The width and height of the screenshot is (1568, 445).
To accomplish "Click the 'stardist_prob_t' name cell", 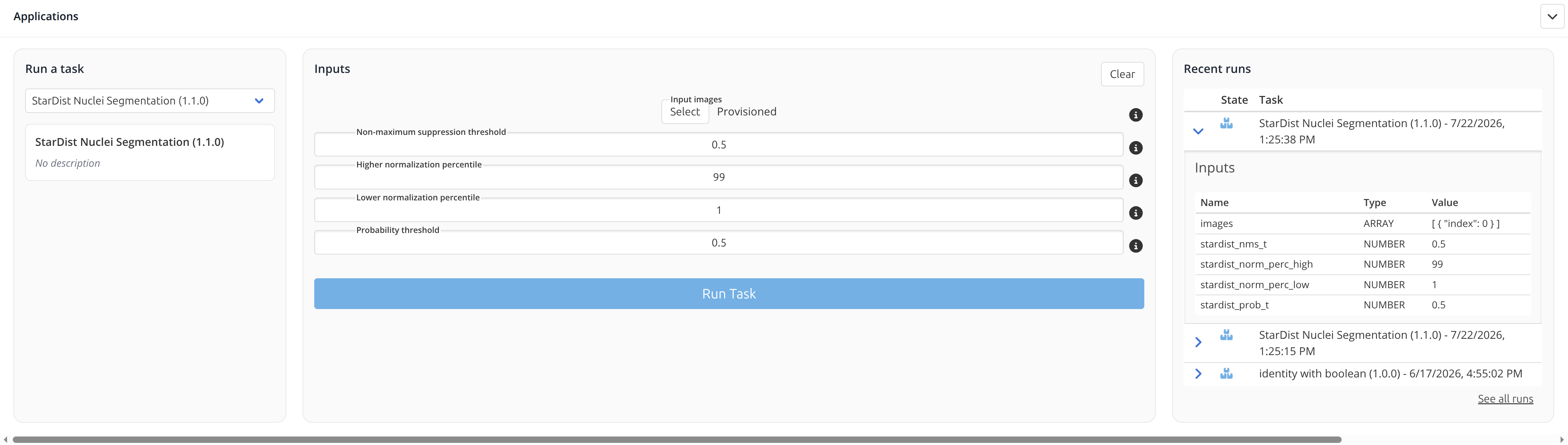I will click(x=1234, y=305).
